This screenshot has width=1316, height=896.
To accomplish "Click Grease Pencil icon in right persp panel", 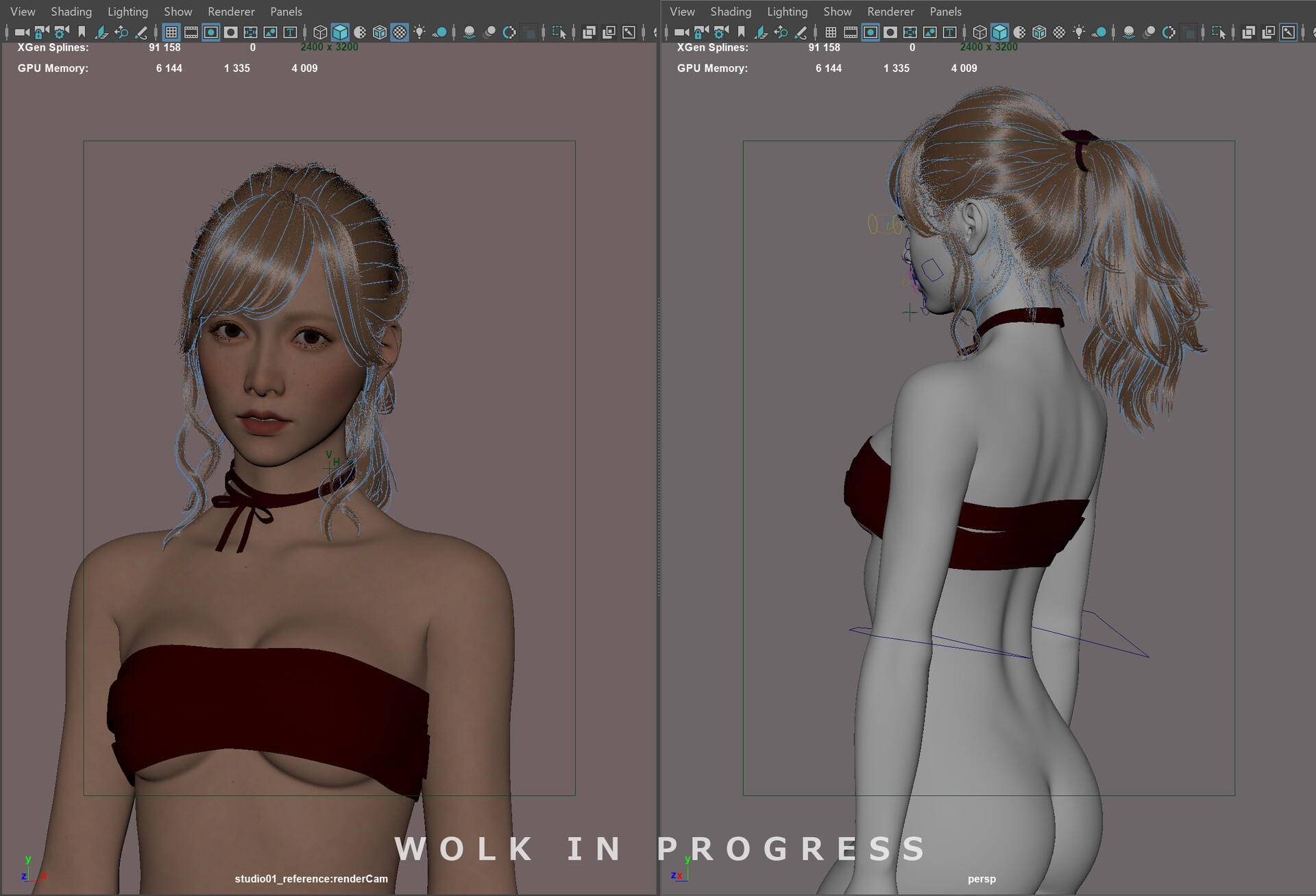I will 801,32.
